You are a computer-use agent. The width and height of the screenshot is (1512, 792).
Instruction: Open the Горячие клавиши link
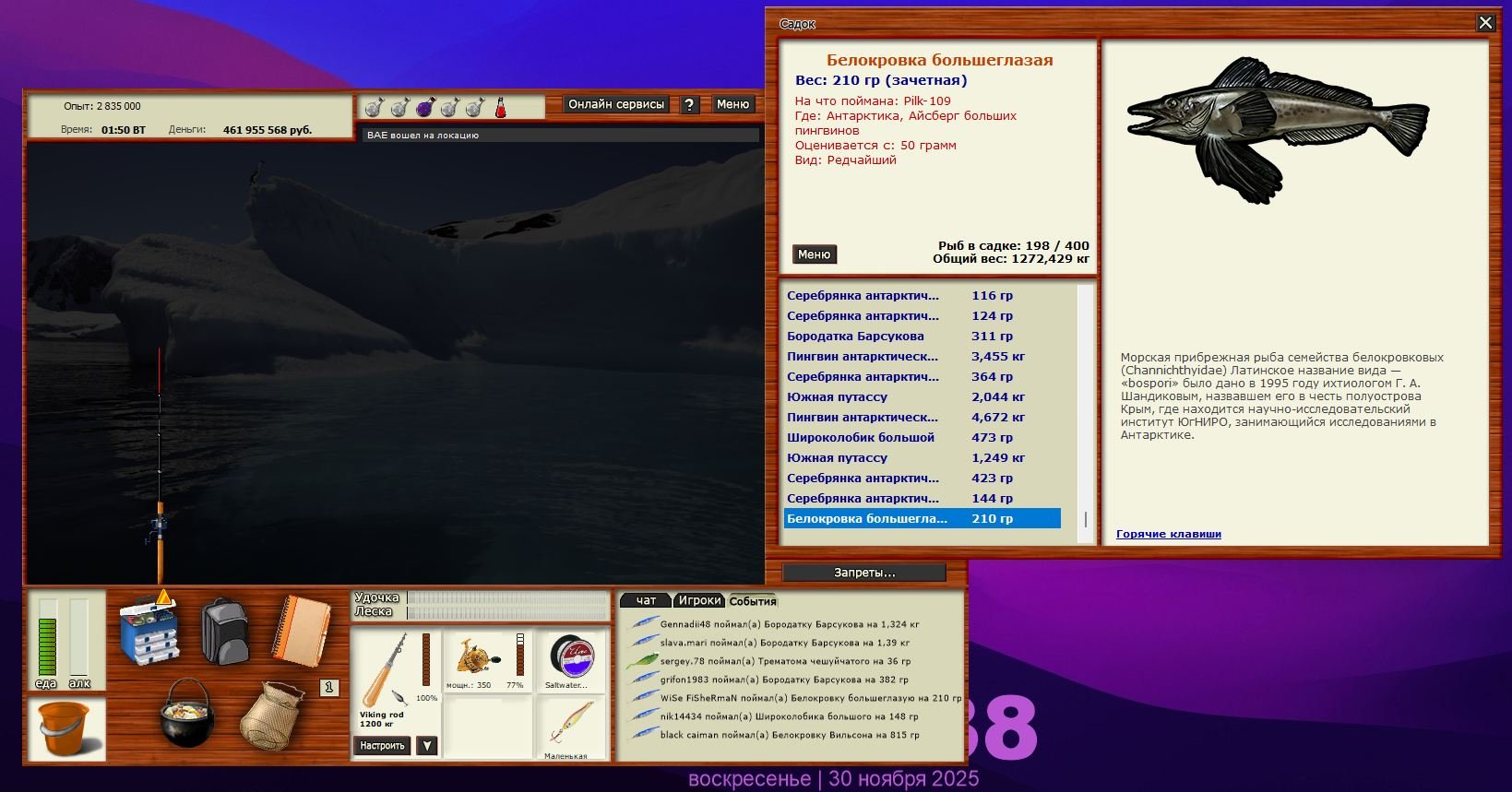[1168, 534]
